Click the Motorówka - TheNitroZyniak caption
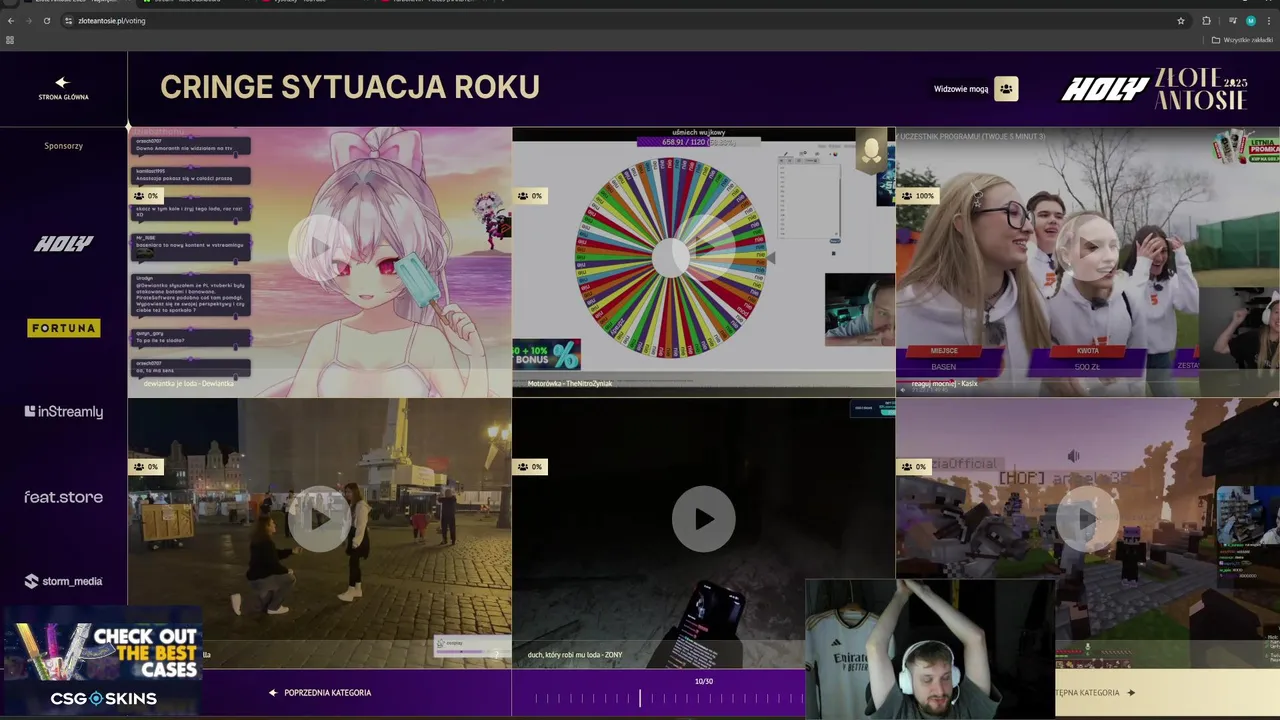The width and height of the screenshot is (1280, 720). (x=570, y=383)
